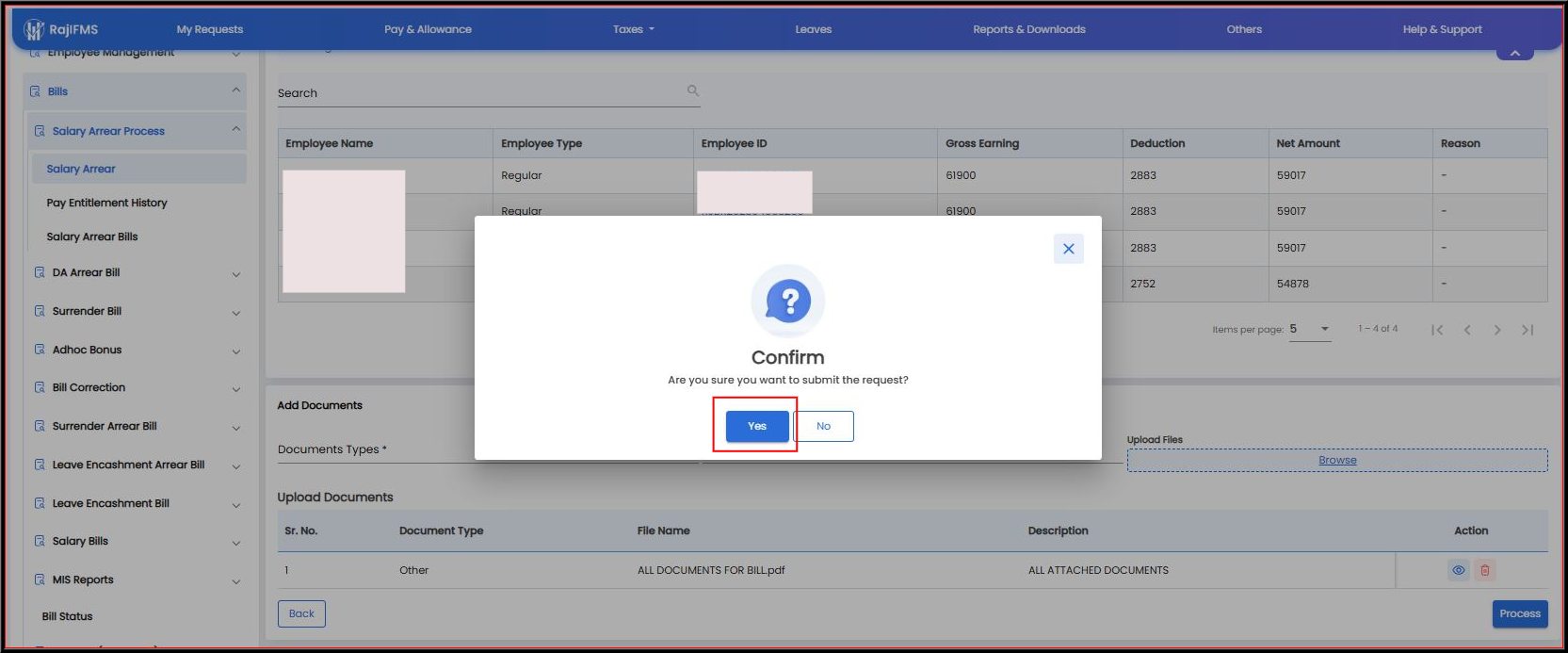The height and width of the screenshot is (653, 1568).
Task: Click the Leave Encashment Bill icon
Action: pos(40,503)
